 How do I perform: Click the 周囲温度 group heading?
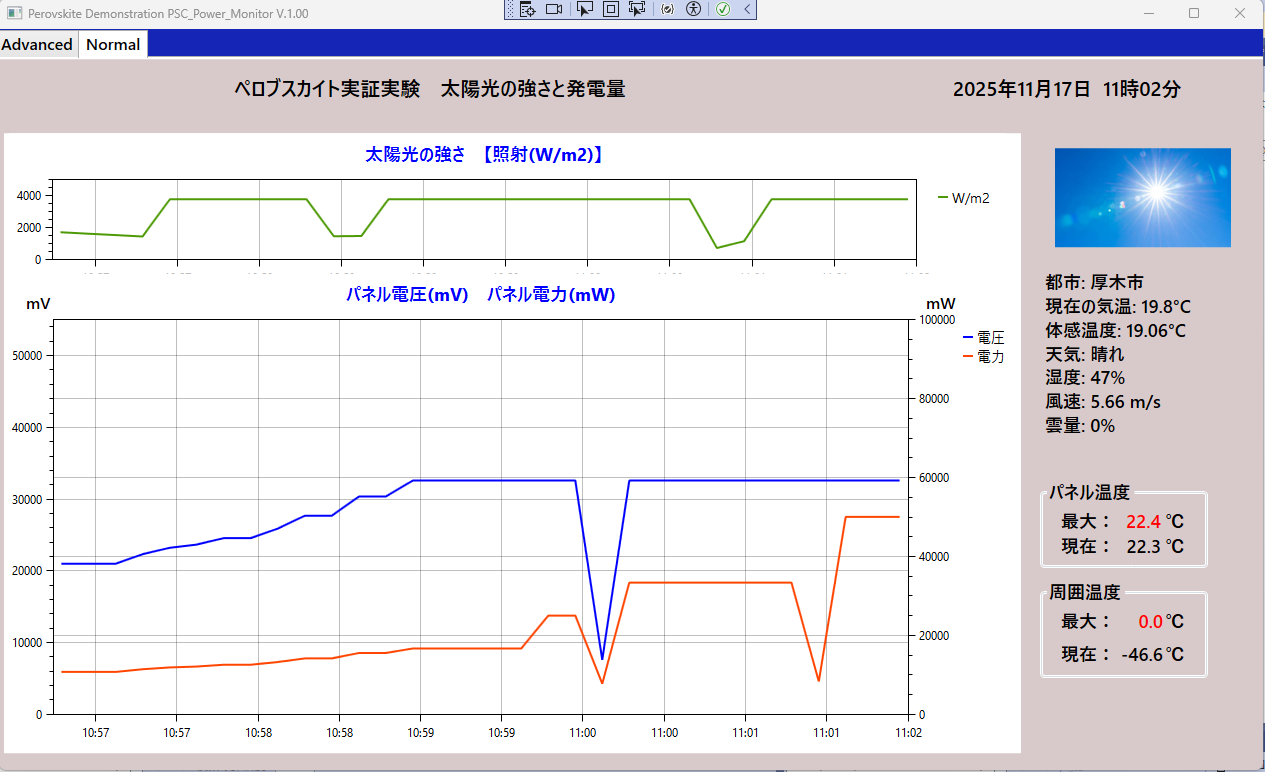[x=1085, y=592]
